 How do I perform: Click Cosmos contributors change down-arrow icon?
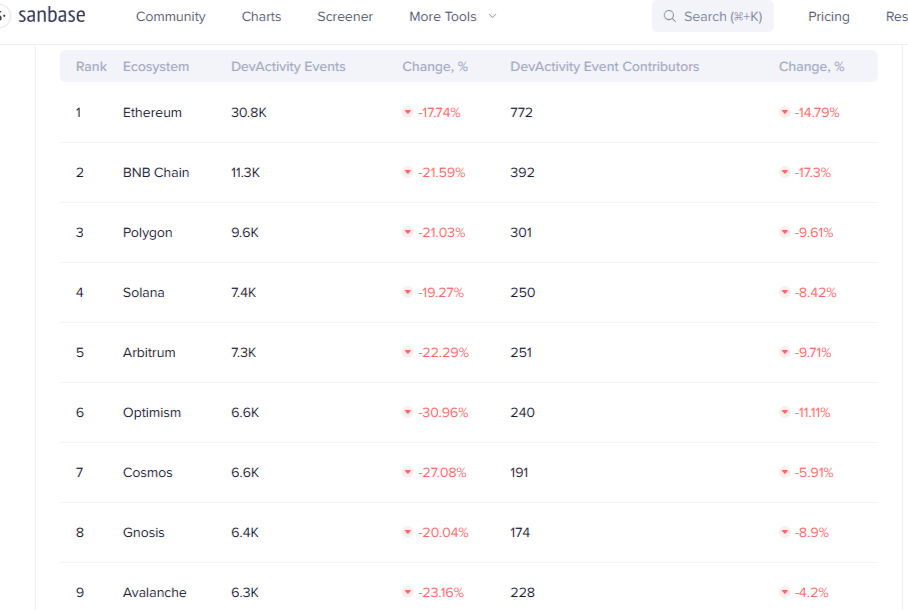(x=785, y=473)
